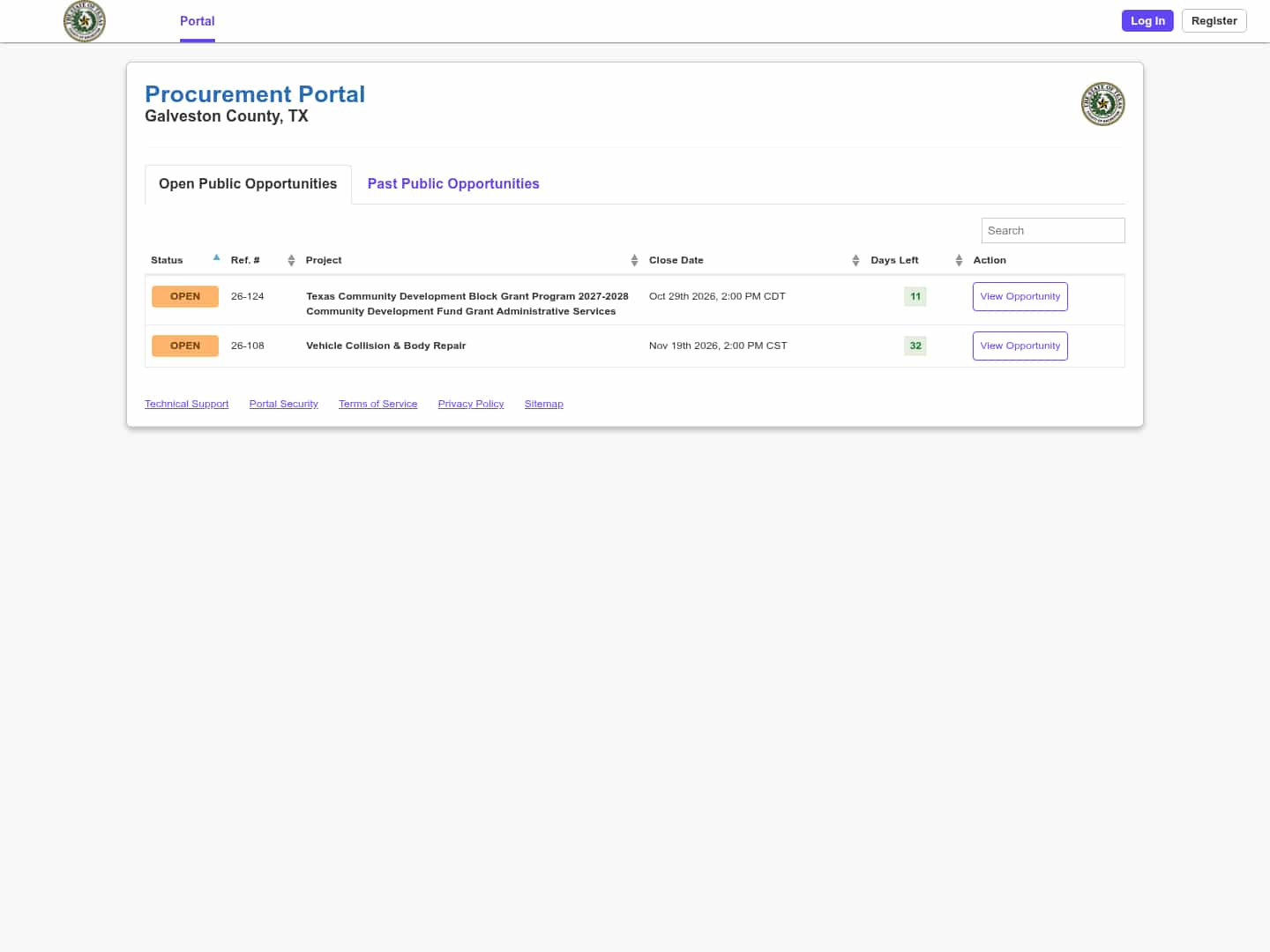1270x952 pixels.
Task: Open Terms of Service link
Action: (378, 405)
